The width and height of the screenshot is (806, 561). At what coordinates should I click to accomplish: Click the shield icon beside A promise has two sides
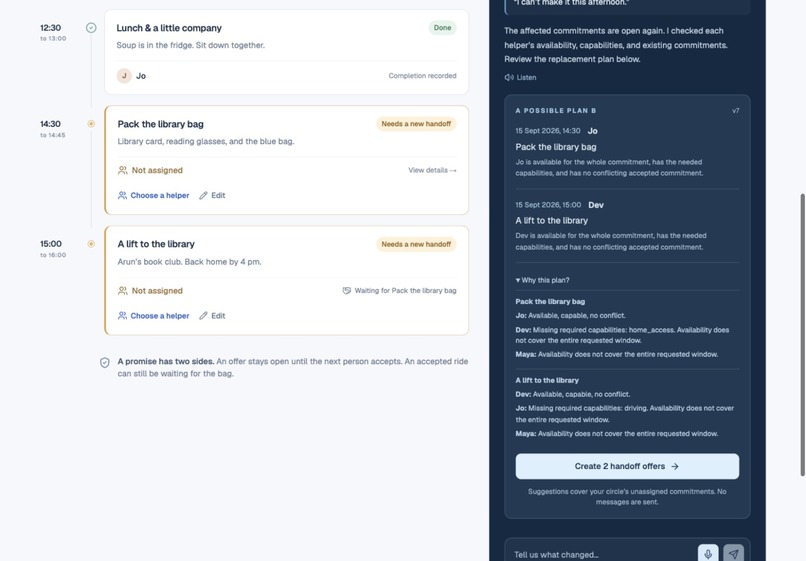coord(104,363)
